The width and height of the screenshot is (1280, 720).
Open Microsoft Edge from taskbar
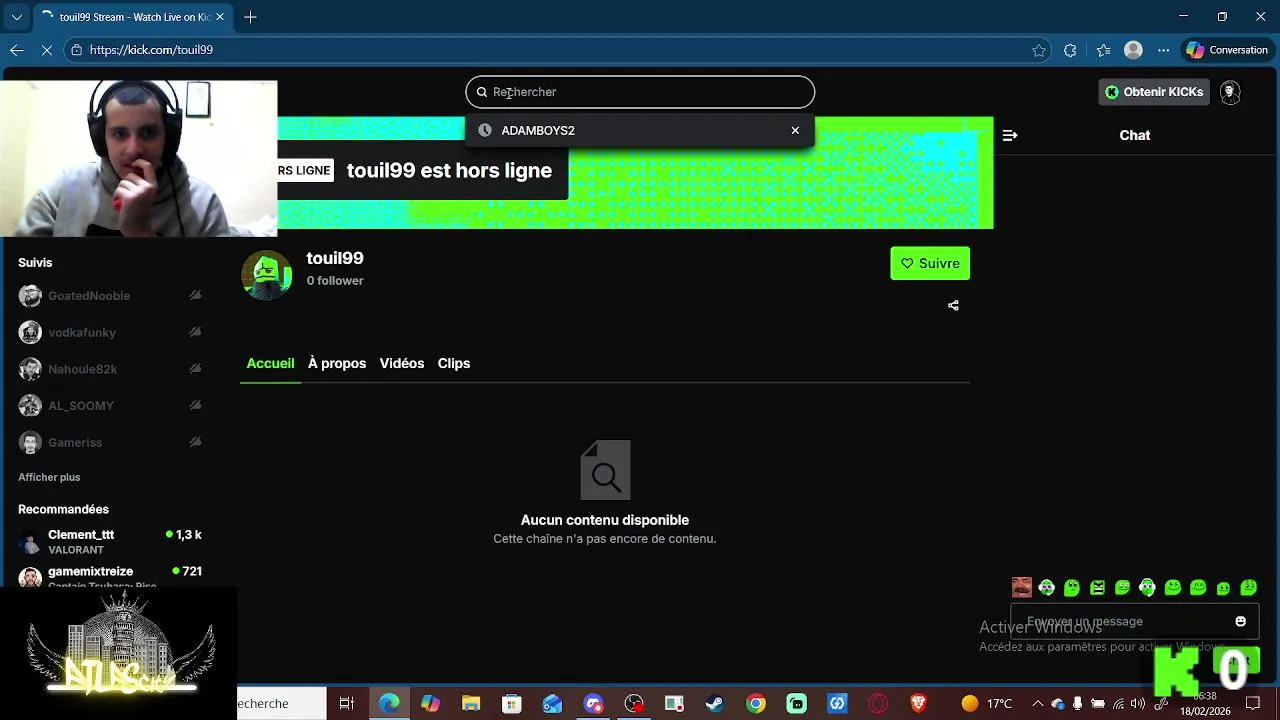[x=388, y=704]
